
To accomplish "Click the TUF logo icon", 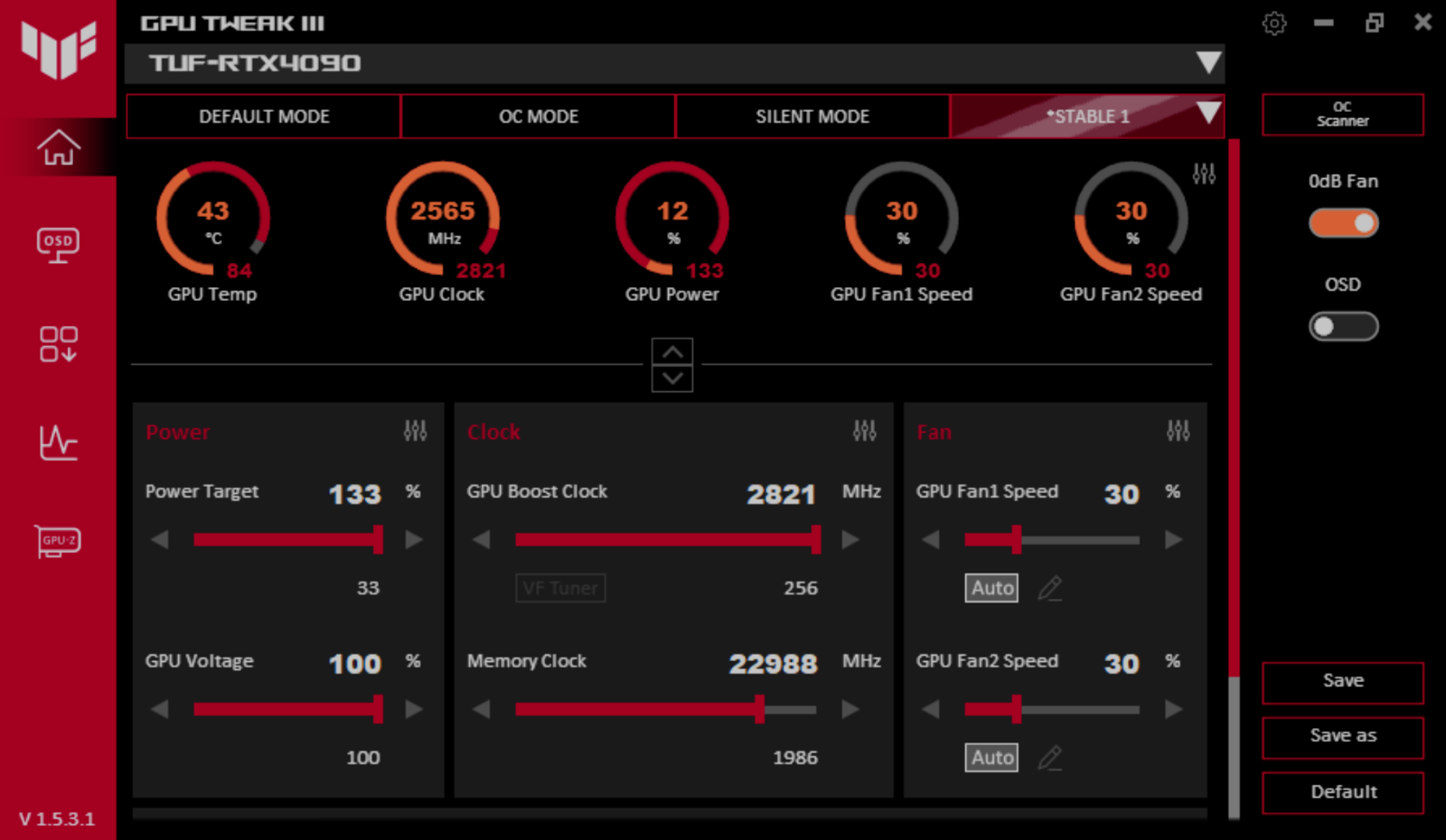I will pos(59,50).
